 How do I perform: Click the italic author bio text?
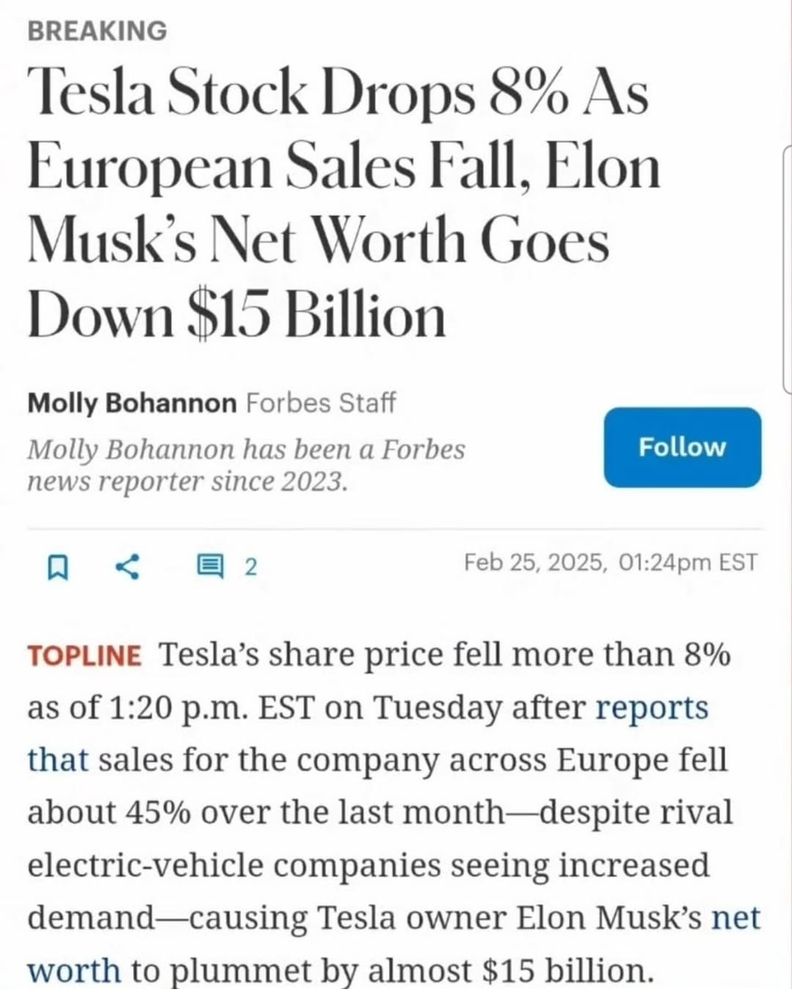click(x=246, y=465)
